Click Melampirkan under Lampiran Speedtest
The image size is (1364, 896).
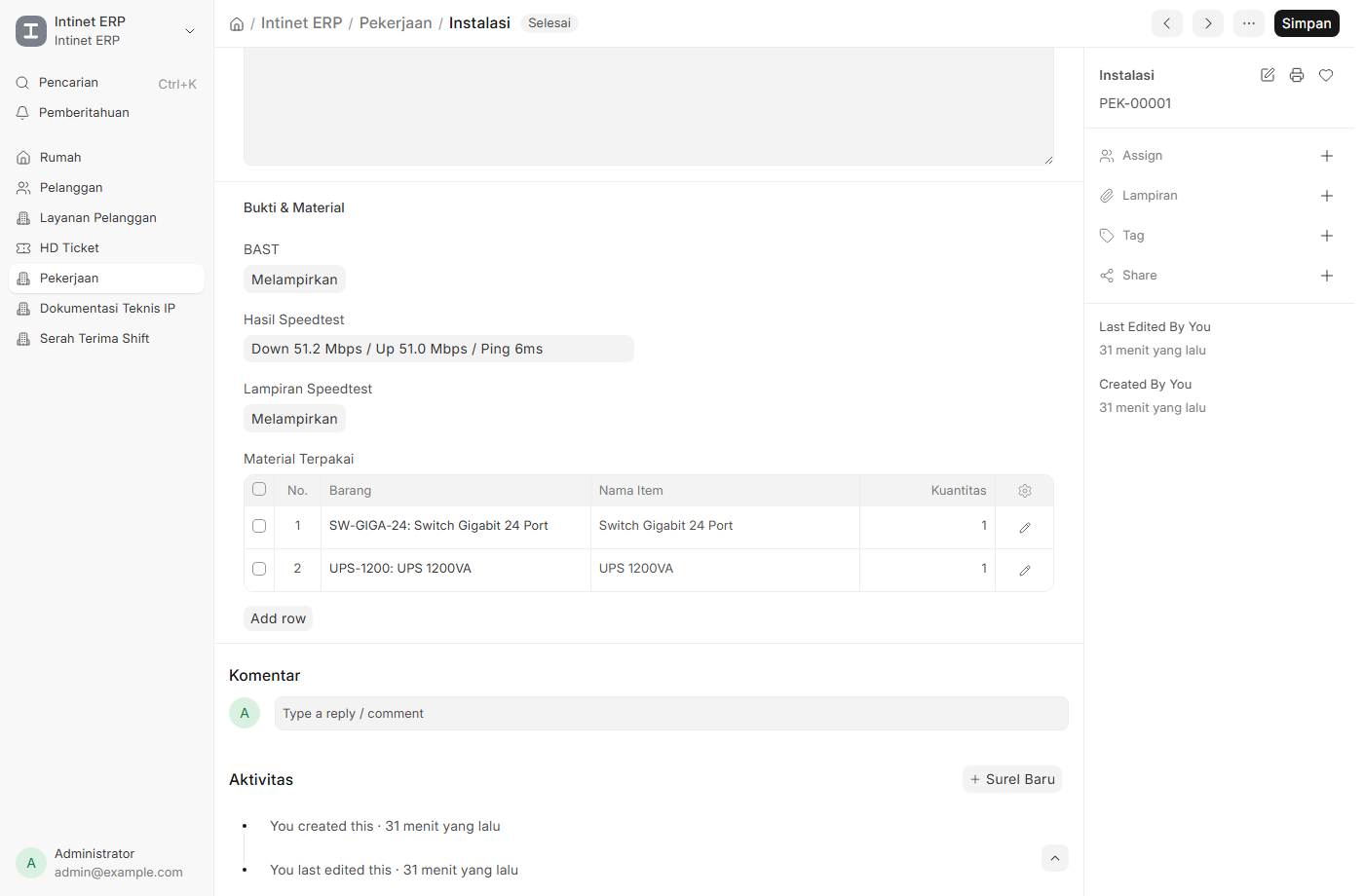(x=294, y=419)
